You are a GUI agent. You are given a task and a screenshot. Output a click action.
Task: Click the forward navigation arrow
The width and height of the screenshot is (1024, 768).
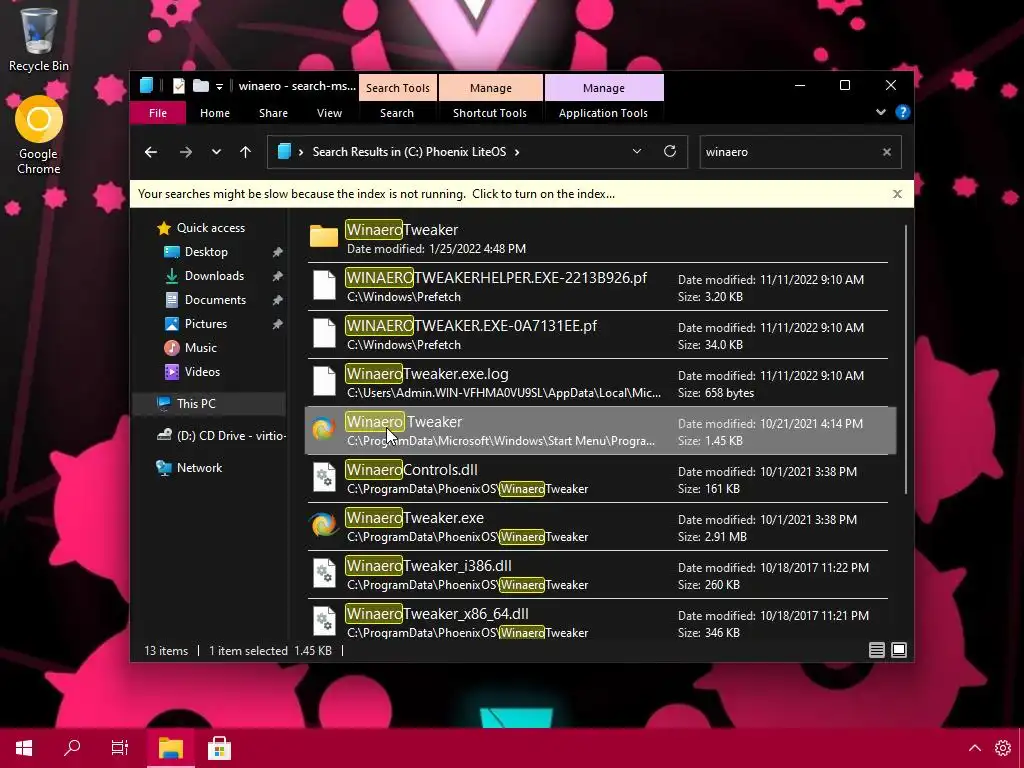coord(186,152)
